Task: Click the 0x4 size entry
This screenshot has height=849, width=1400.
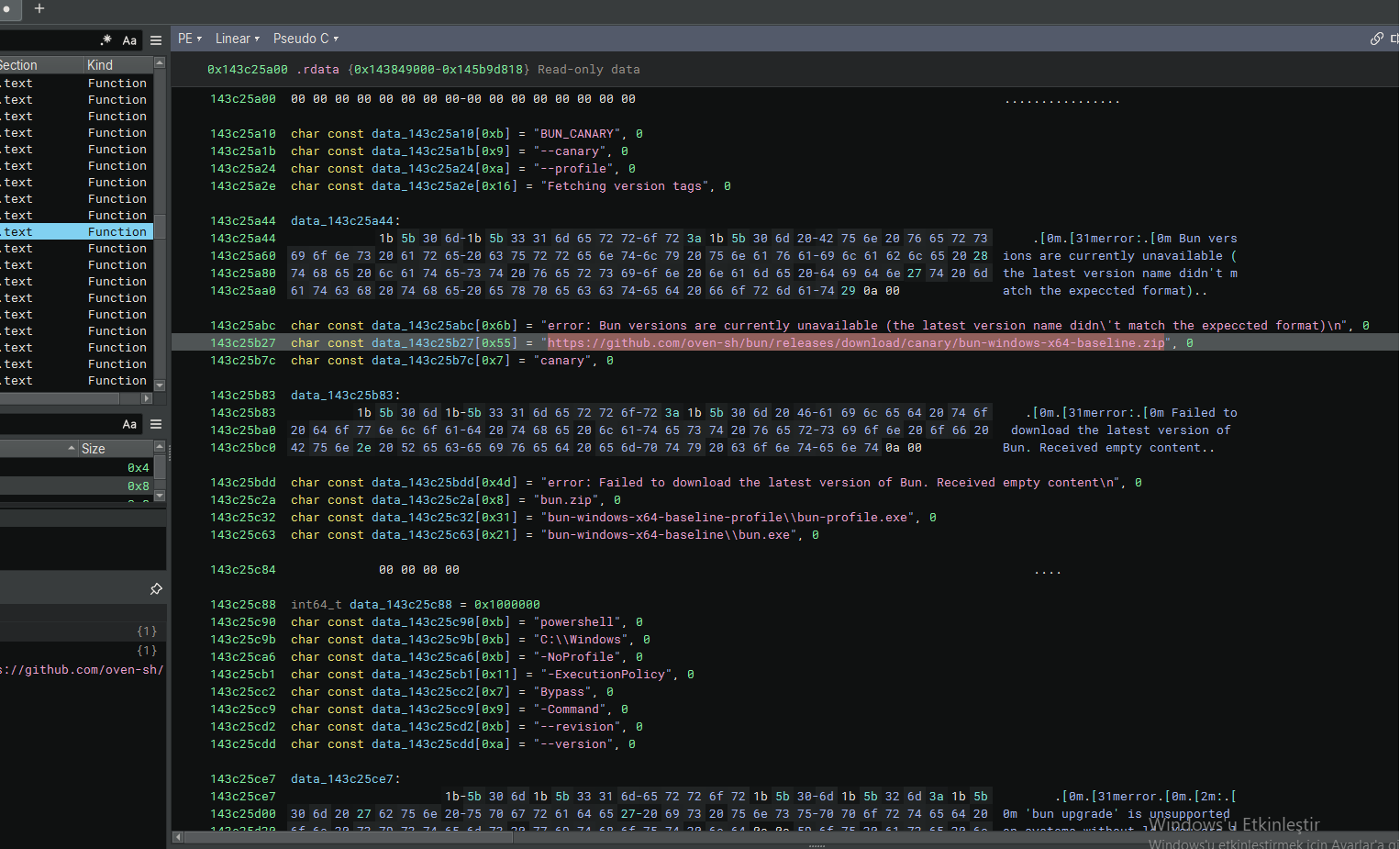Action: [139, 468]
